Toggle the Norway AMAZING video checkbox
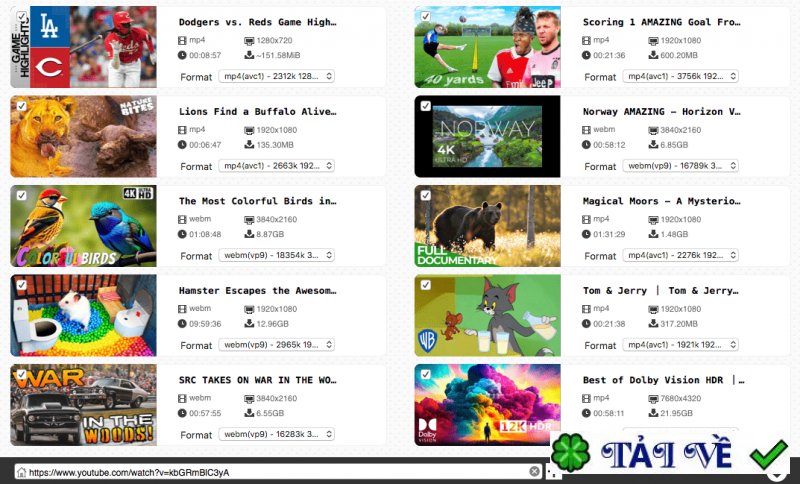800x484 pixels. tap(426, 106)
